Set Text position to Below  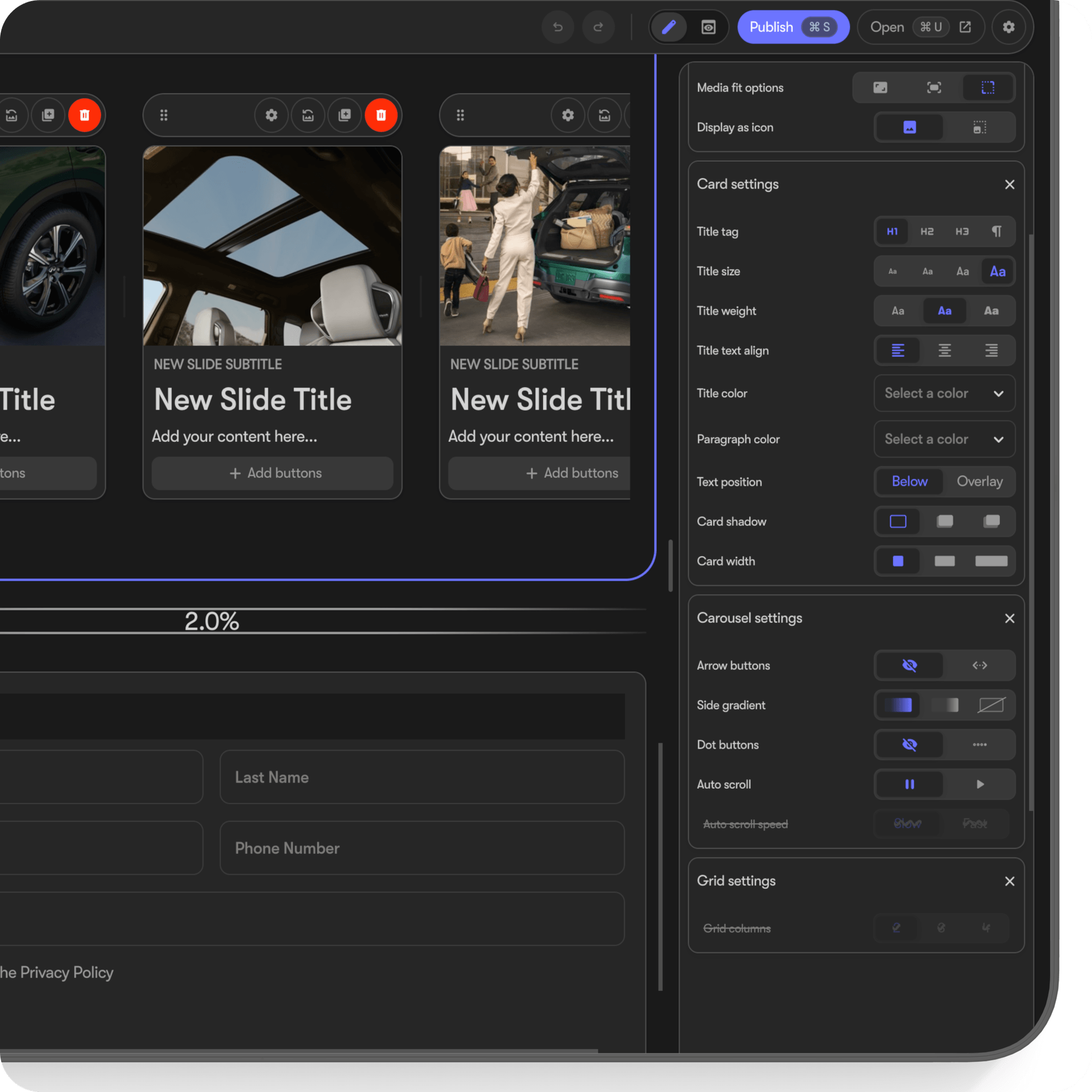click(910, 481)
